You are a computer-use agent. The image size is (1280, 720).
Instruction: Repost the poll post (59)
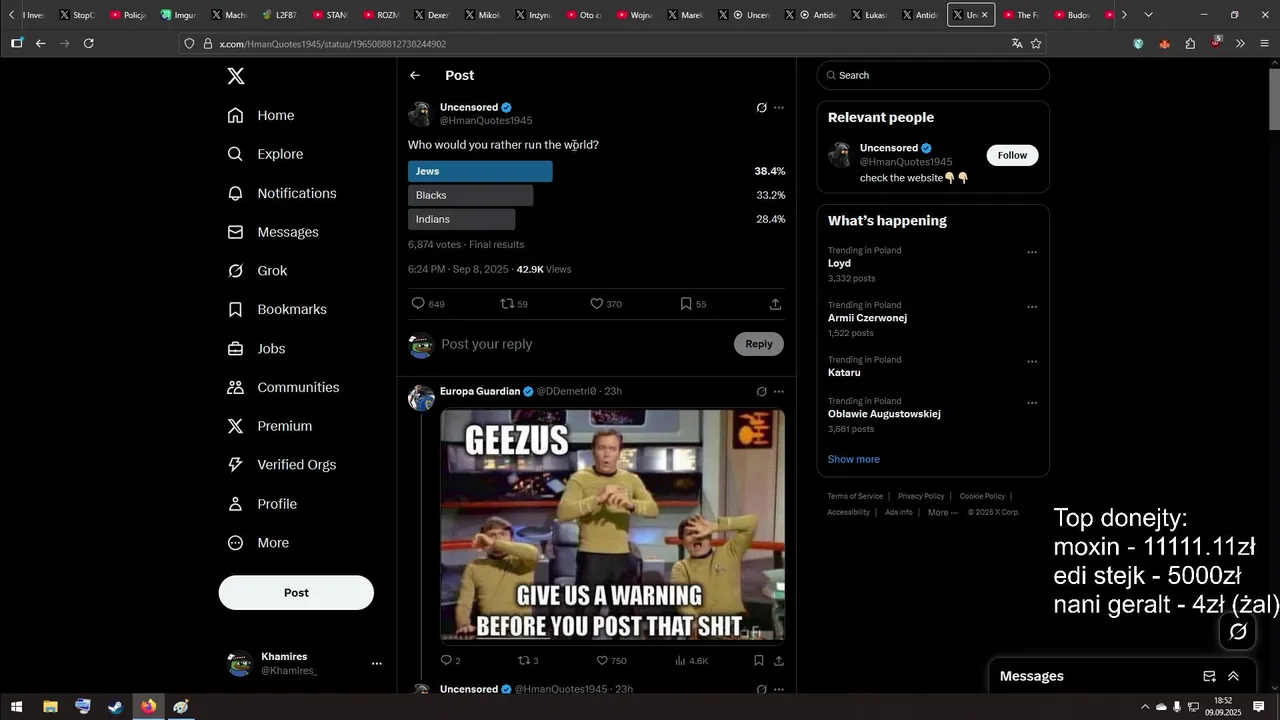point(514,304)
